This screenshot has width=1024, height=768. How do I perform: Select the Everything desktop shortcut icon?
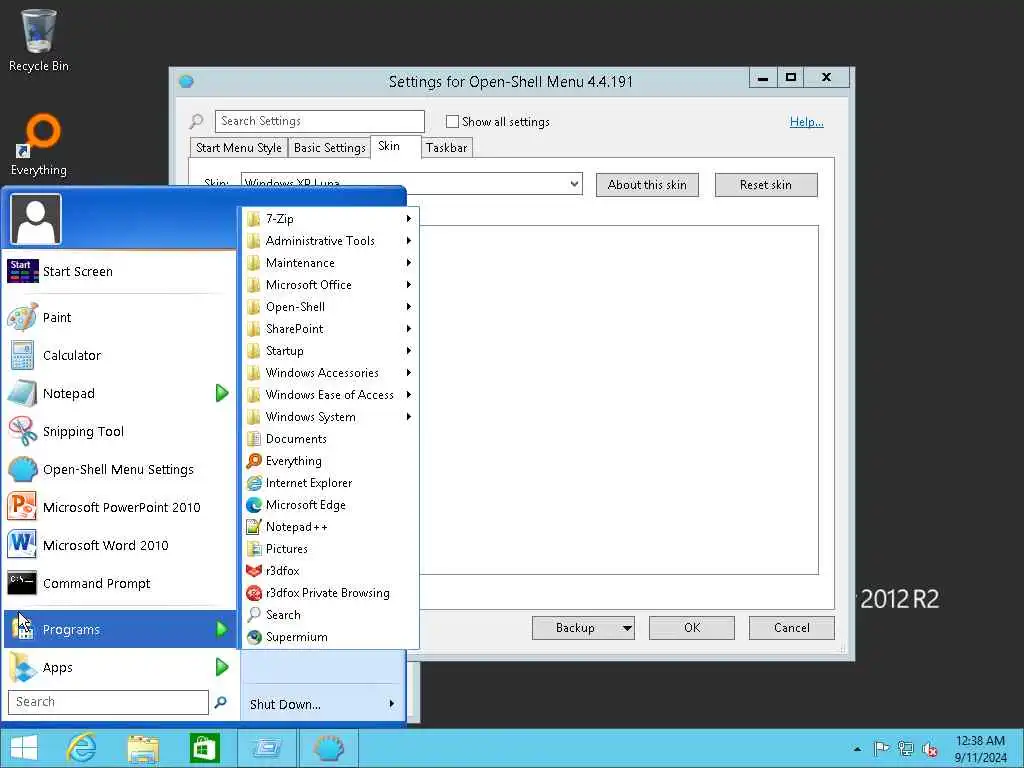pos(39,145)
